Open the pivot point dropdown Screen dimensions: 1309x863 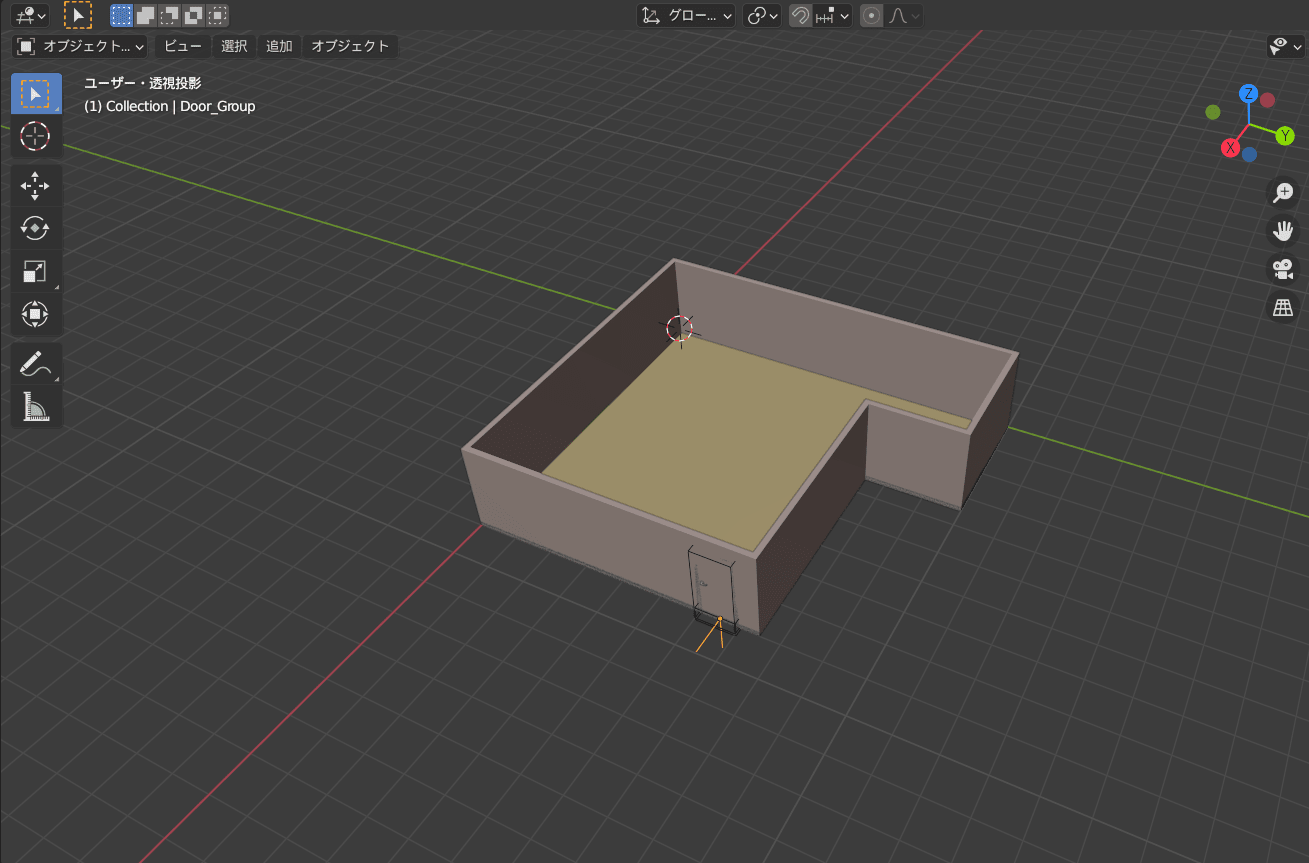pos(762,15)
